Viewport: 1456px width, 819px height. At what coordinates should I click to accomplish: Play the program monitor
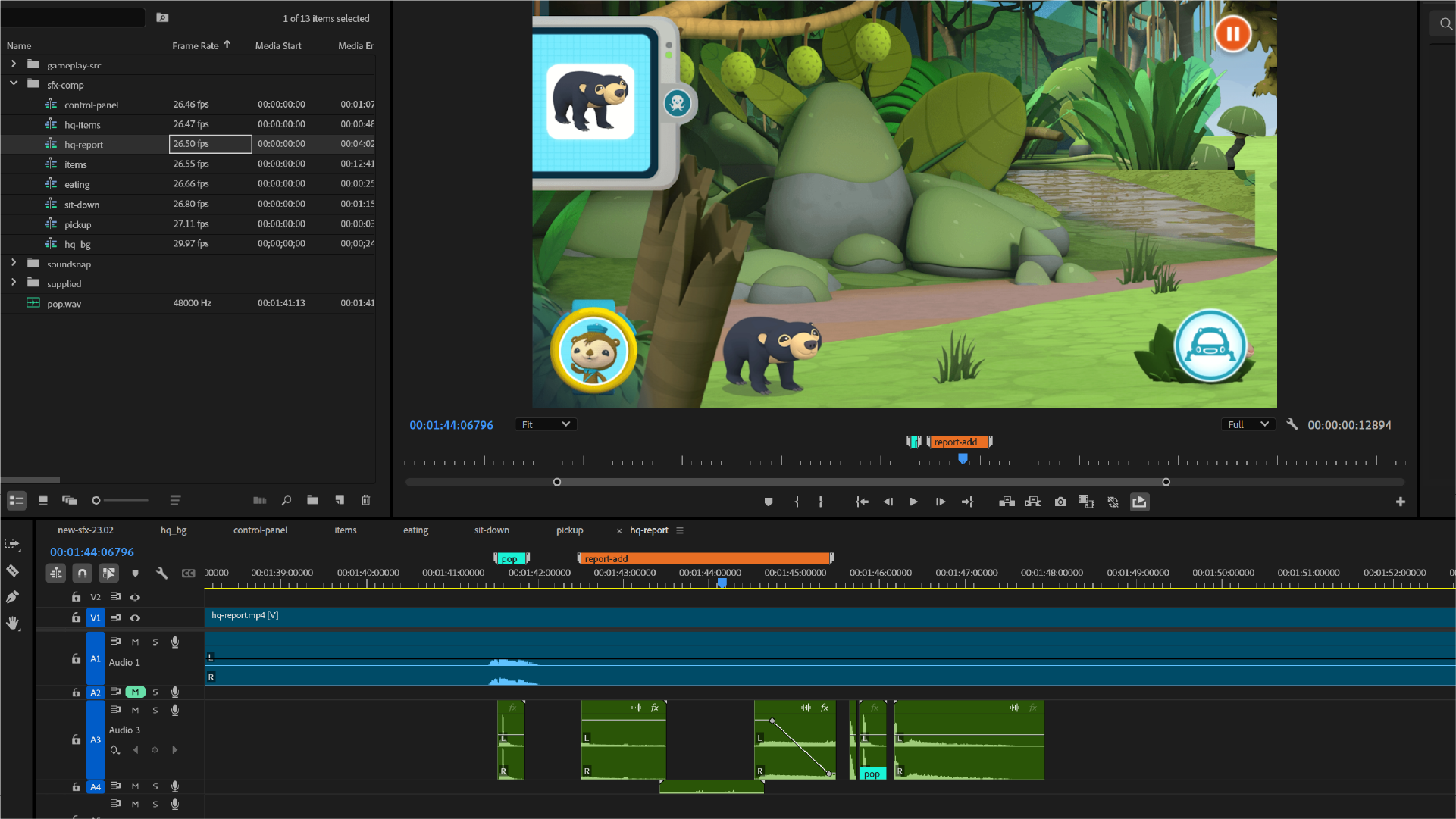(914, 502)
